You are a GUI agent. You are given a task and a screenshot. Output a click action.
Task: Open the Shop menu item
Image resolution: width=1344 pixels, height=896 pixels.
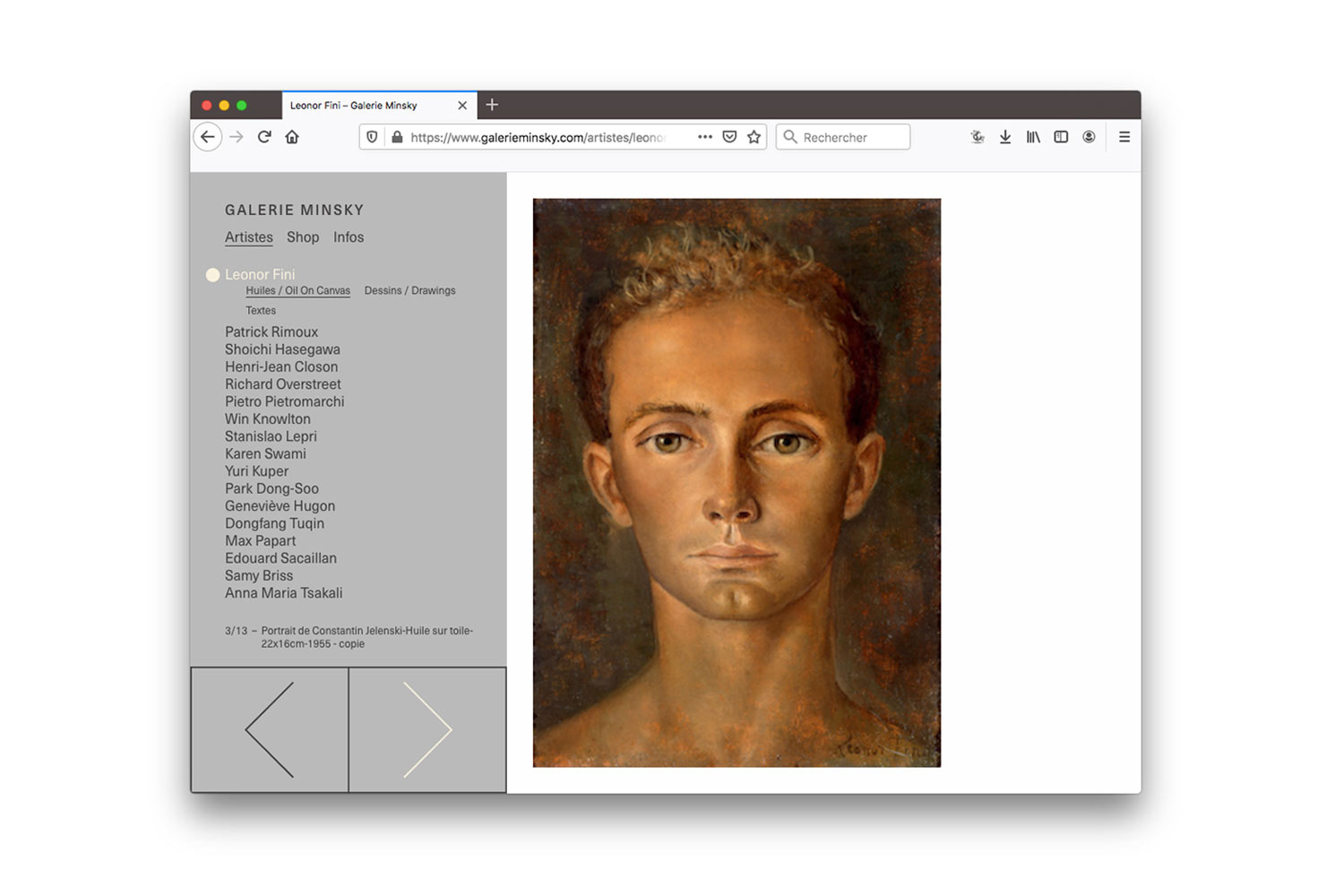pyautogui.click(x=303, y=237)
